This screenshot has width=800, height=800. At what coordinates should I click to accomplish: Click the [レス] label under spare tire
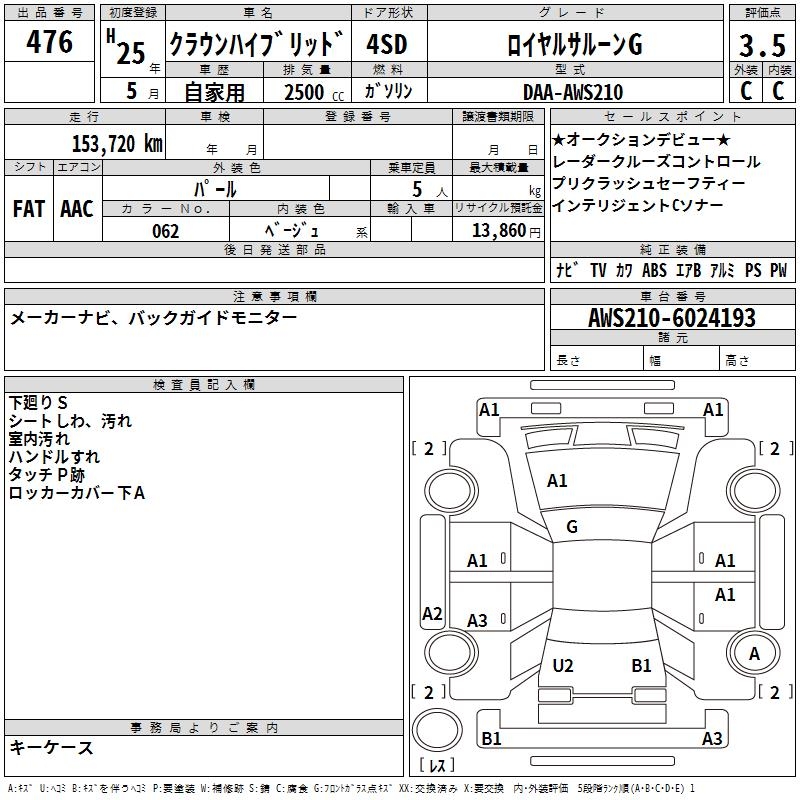437,765
